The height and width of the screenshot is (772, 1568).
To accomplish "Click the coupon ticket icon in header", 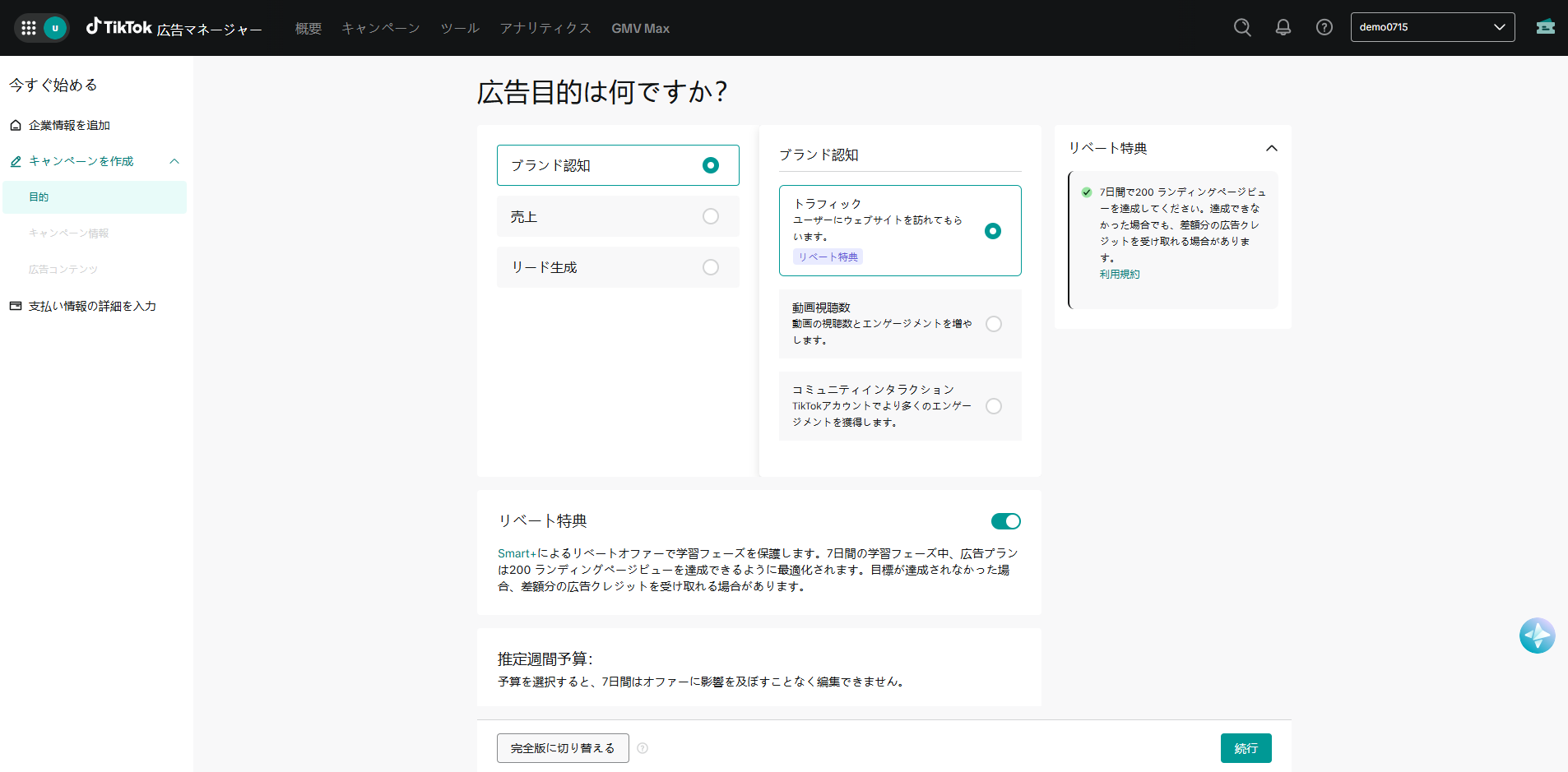I will (x=1545, y=27).
